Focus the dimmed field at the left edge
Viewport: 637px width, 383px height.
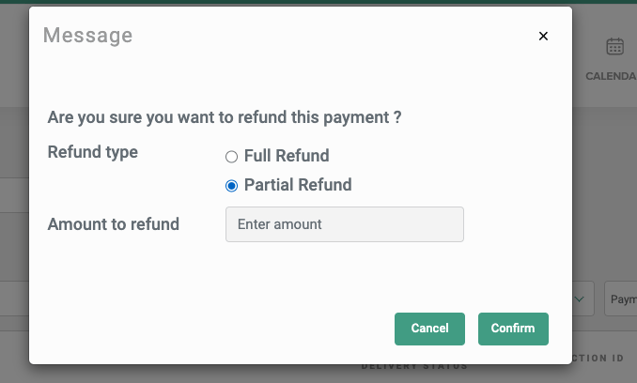coord(14,299)
